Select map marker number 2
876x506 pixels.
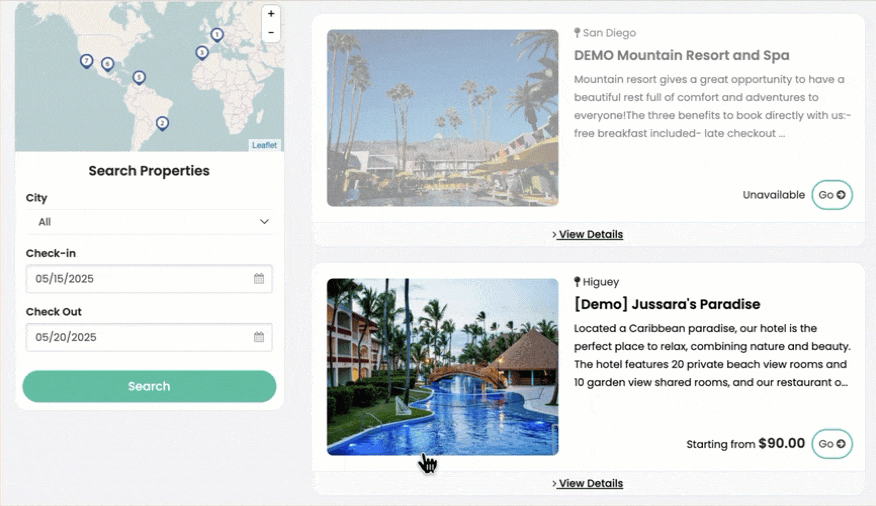point(162,124)
